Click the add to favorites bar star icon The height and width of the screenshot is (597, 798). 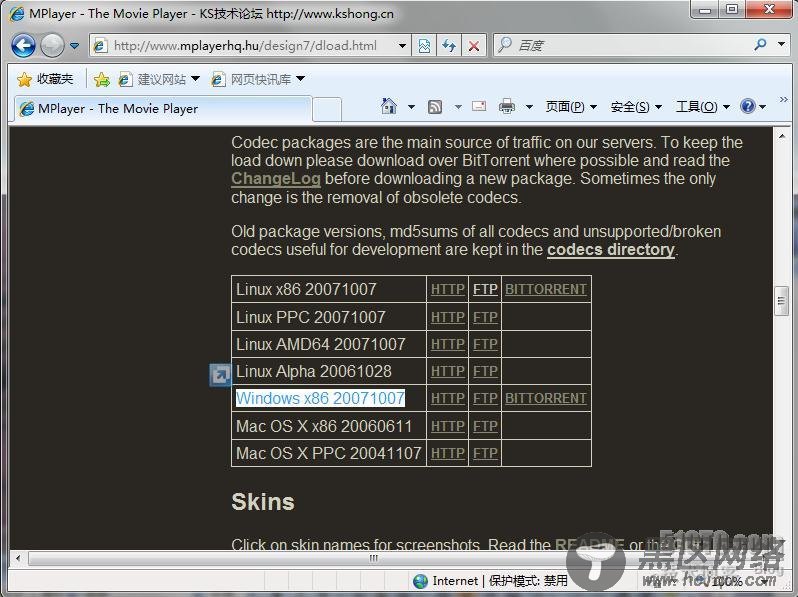pyautogui.click(x=101, y=79)
